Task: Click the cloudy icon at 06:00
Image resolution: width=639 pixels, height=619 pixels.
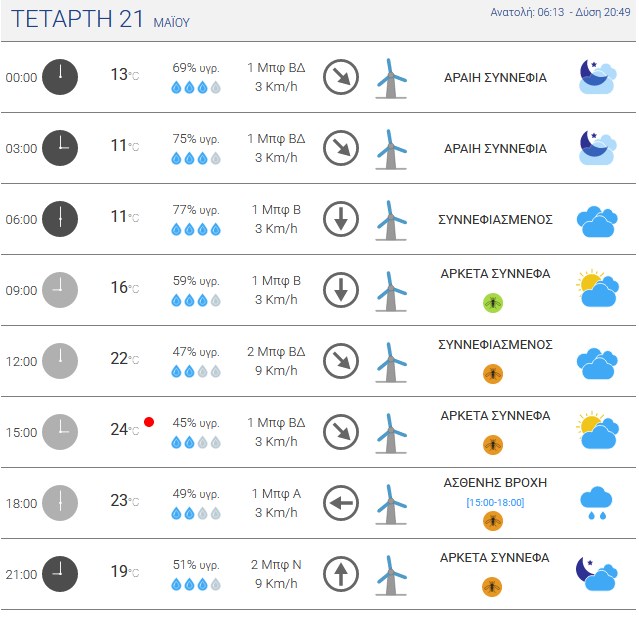Action: [x=597, y=221]
